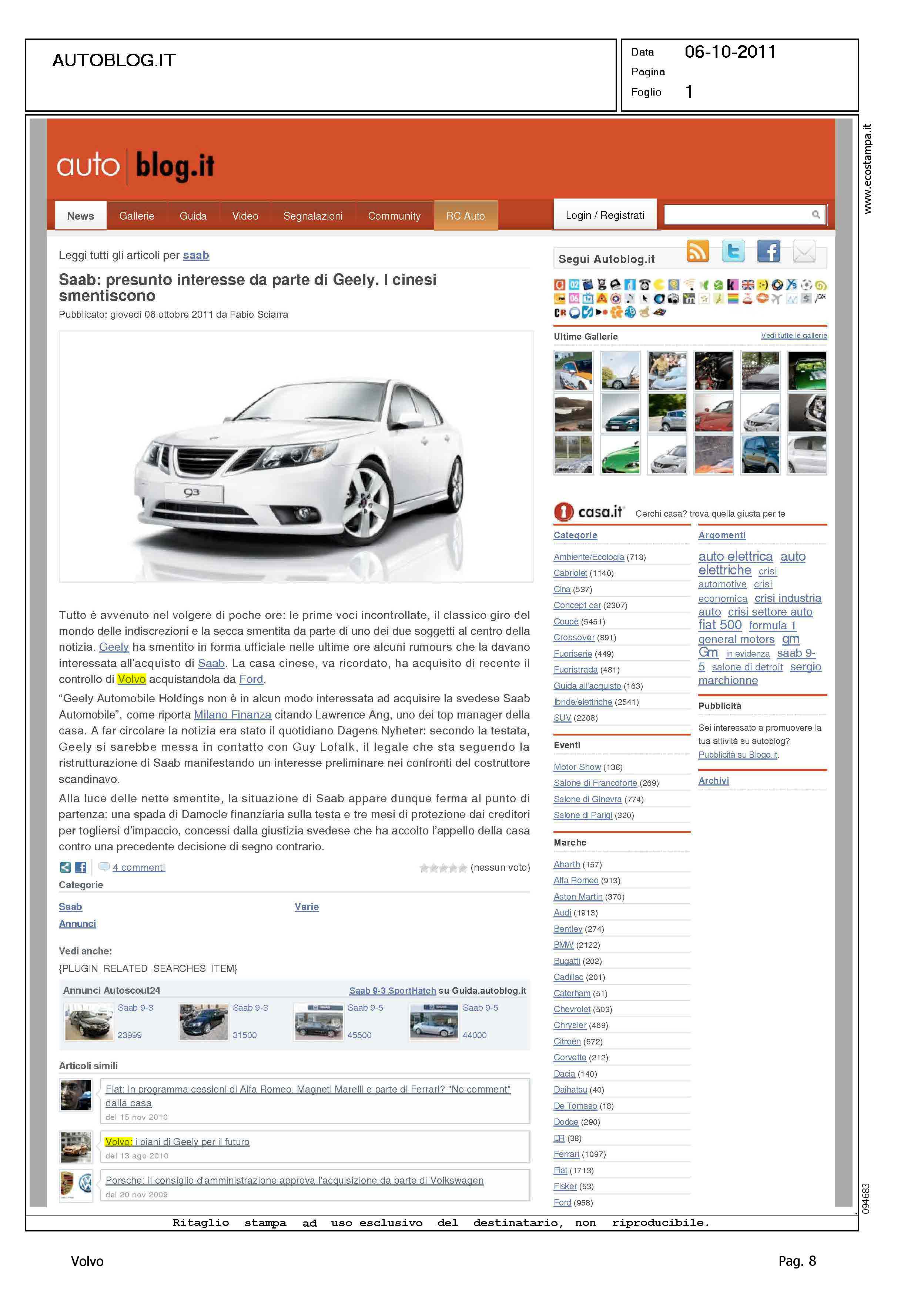Open the Community menu item
This screenshot has height=1297, width=924.
click(x=394, y=216)
